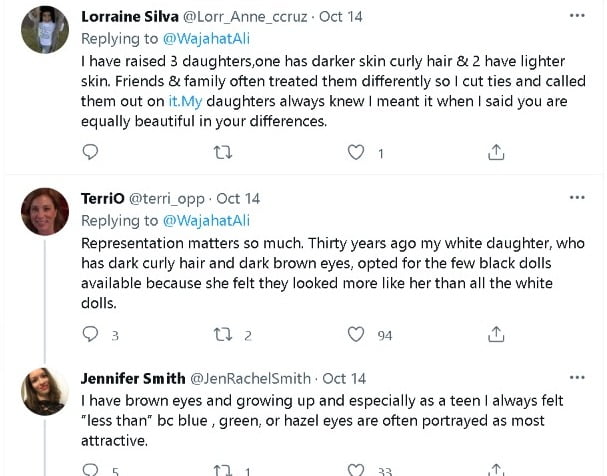Viewport: 607px width, 476px height.
Task: Like TerriO's tweet with 94 likes
Action: [356, 335]
